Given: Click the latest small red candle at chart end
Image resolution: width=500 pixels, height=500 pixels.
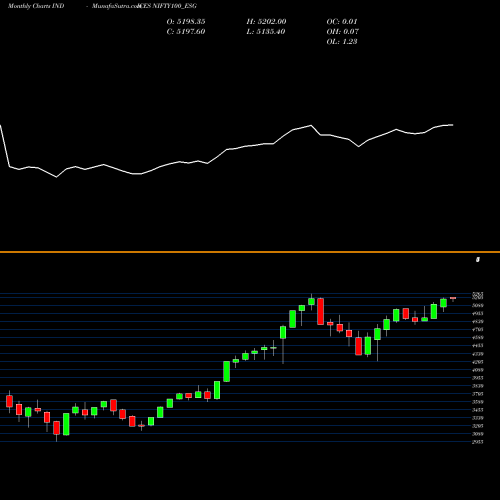Looking at the screenshot, I should click(453, 298).
